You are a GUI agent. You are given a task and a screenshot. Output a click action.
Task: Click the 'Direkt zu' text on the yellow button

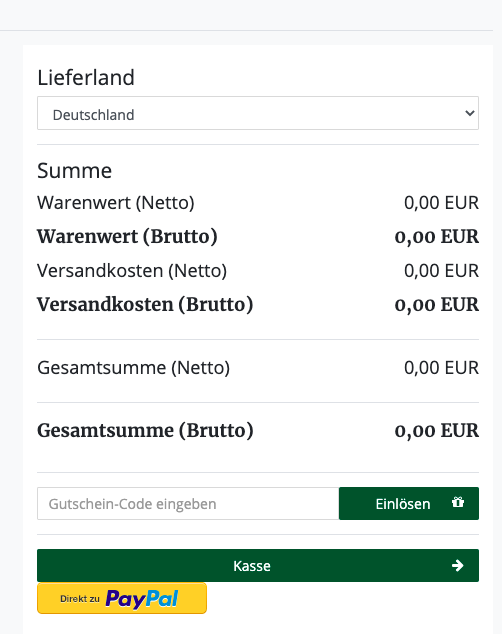[x=80, y=599]
